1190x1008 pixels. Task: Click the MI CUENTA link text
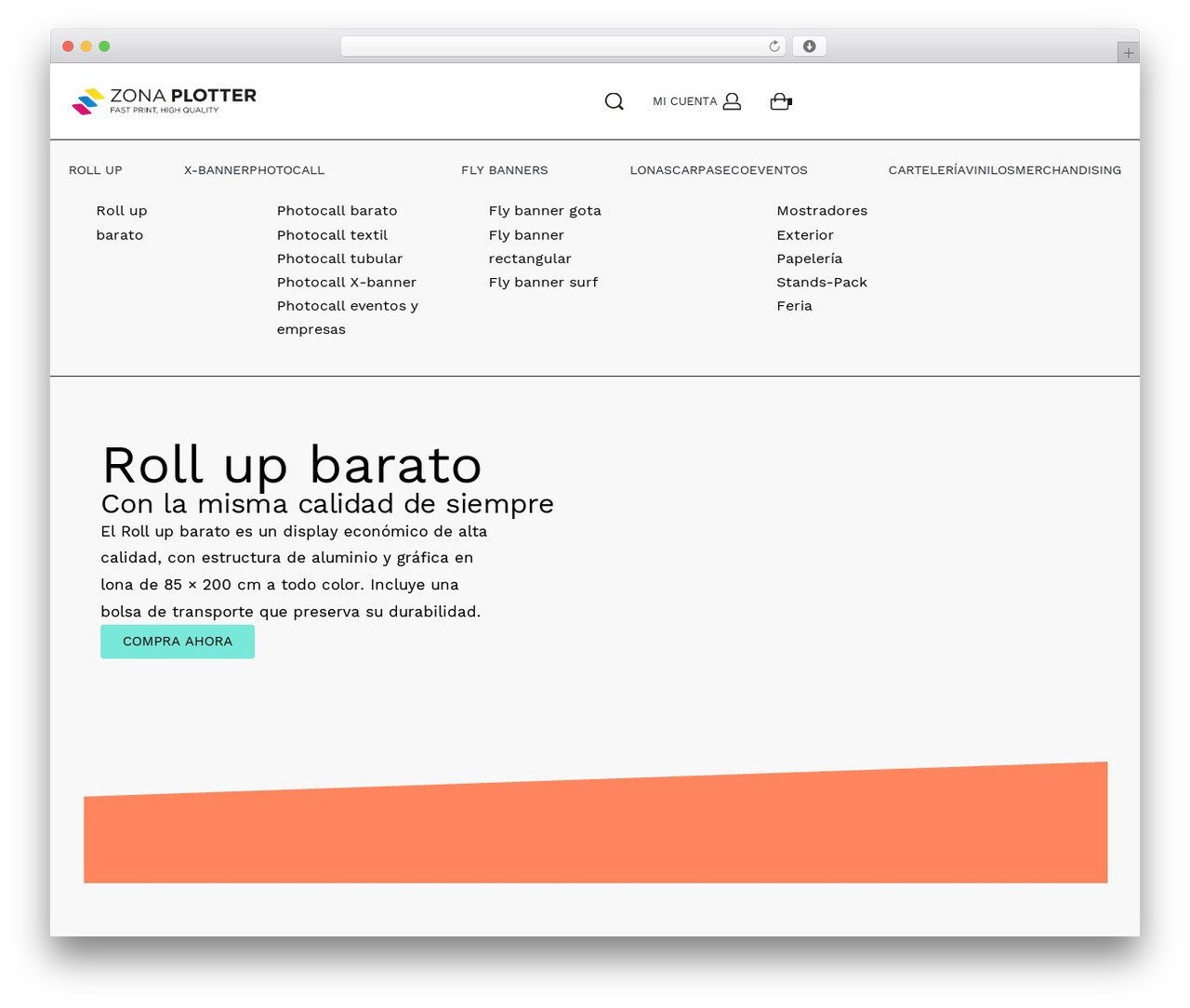pos(684,101)
